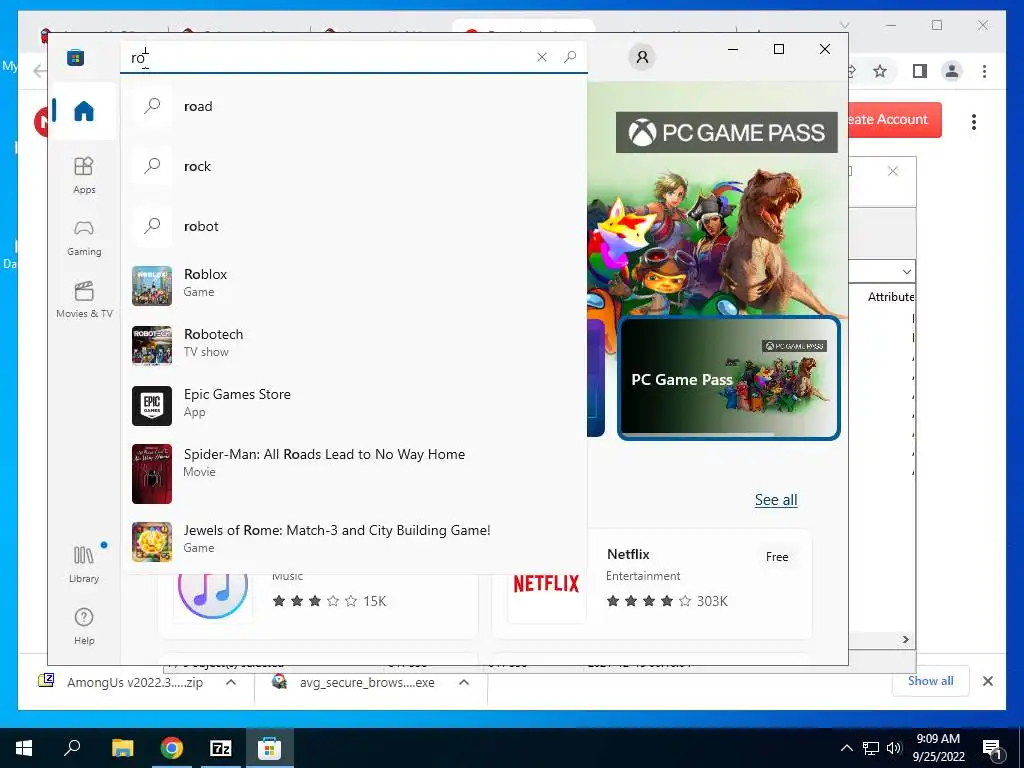The image size is (1024, 768).
Task: Open the Library in the sidebar
Action: [84, 564]
